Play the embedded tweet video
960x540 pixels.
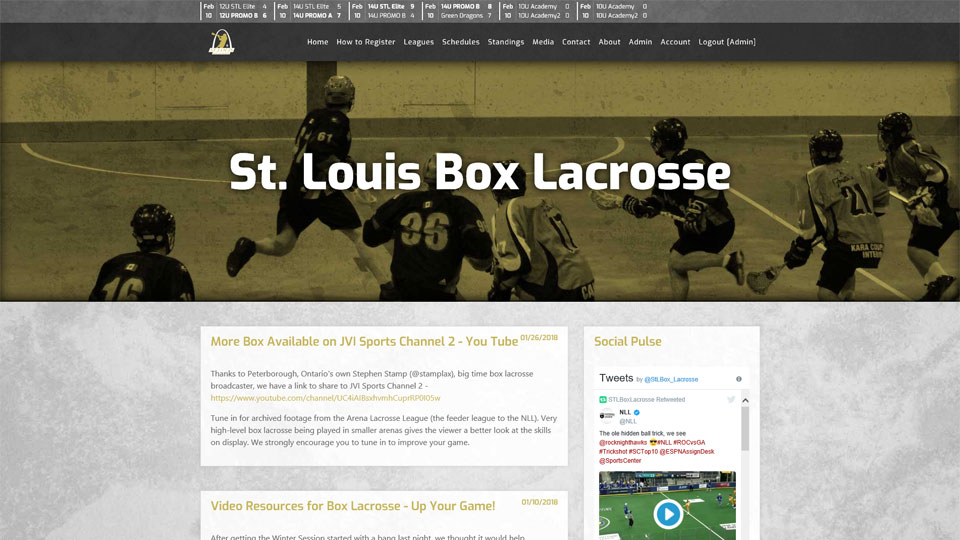coord(667,514)
